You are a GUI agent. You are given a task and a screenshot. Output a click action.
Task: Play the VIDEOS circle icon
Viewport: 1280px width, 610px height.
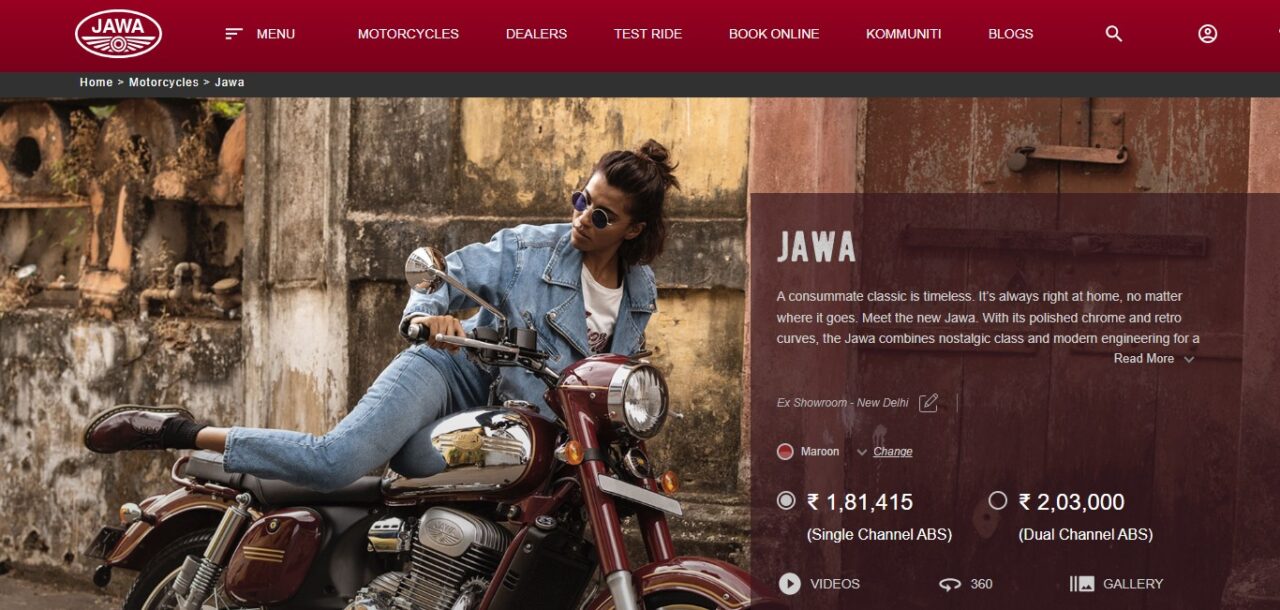point(790,584)
